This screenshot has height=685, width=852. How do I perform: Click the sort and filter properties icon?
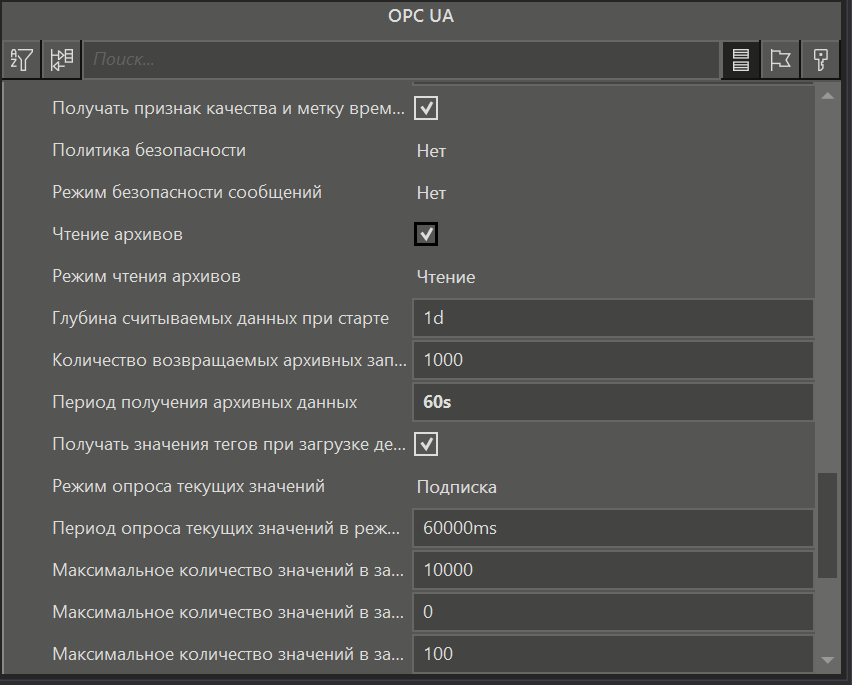click(x=22, y=60)
